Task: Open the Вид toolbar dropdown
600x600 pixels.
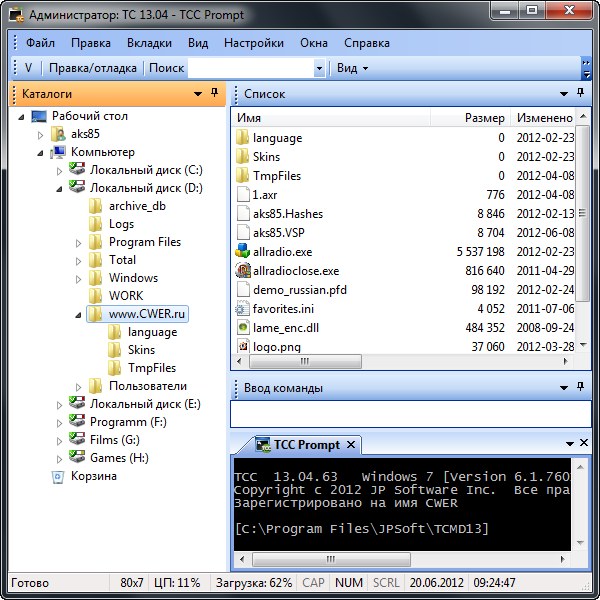Action: point(352,68)
